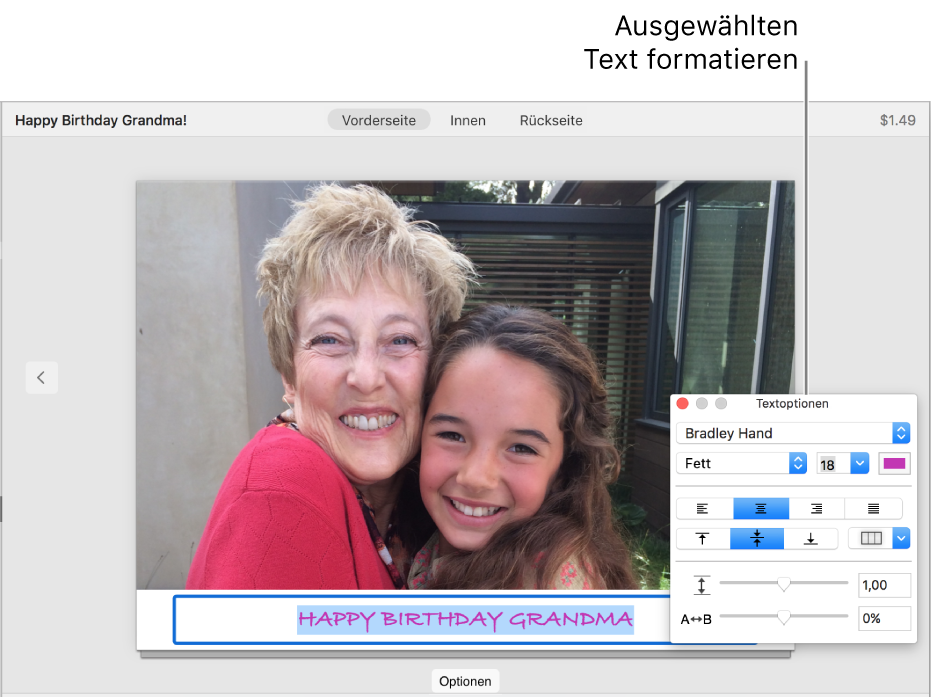Select center text alignment
931x697 pixels.
[761, 509]
